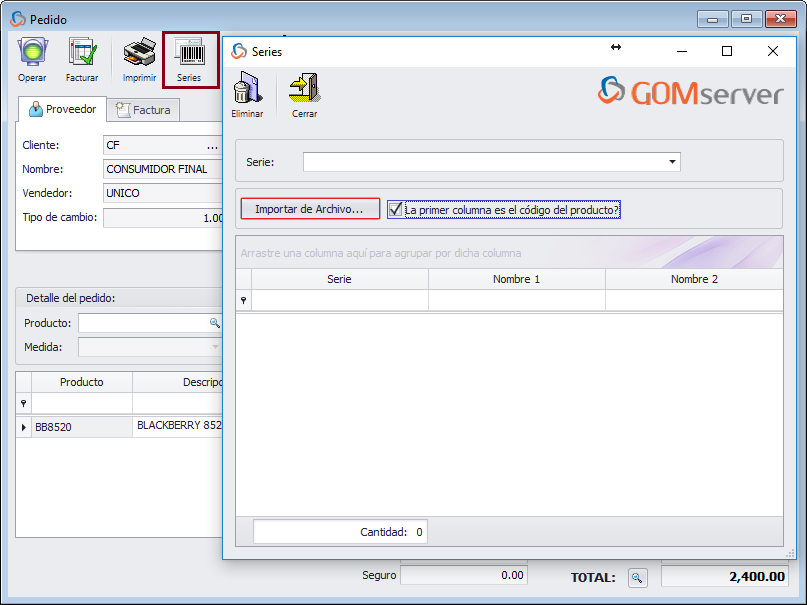Open the TOTAL lookup magnifier icon
Image resolution: width=807 pixels, height=605 pixels.
coord(637,577)
